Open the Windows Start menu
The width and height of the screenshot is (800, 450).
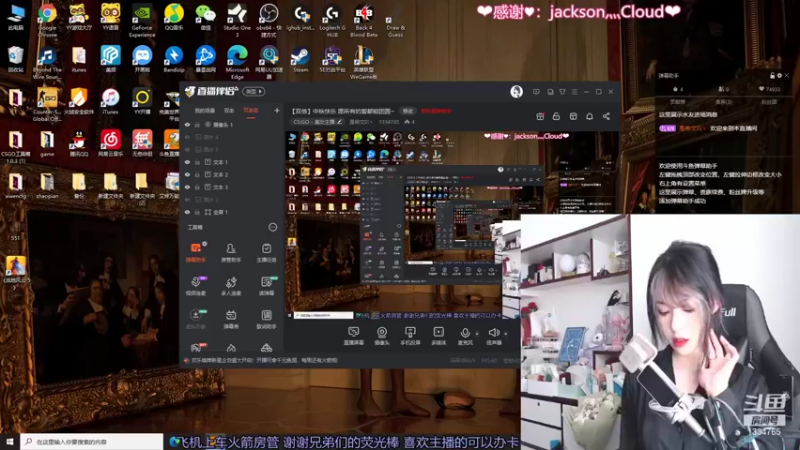[10, 442]
